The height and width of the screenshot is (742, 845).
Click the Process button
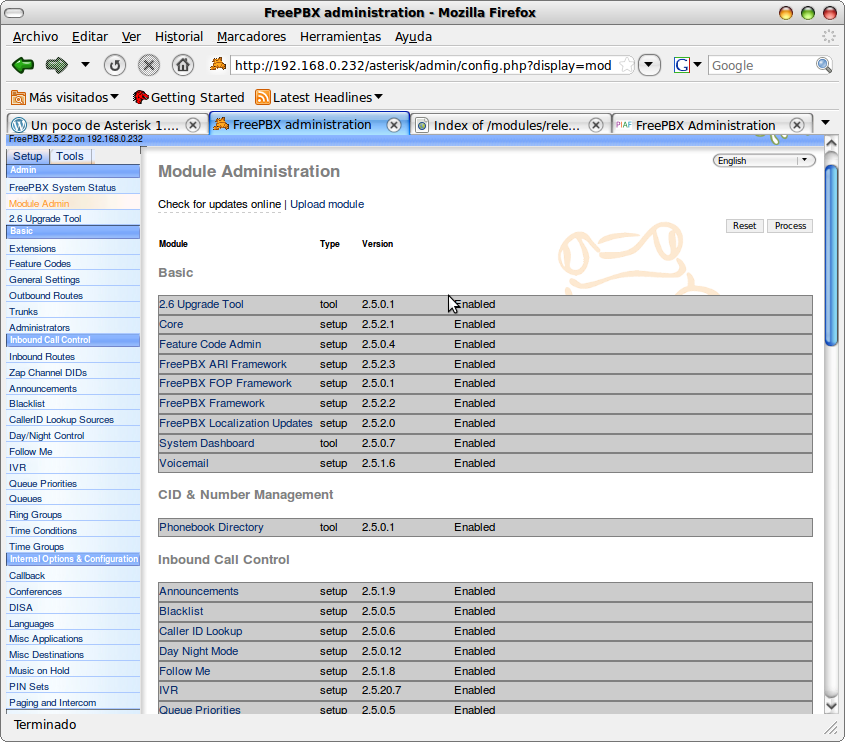coord(789,226)
